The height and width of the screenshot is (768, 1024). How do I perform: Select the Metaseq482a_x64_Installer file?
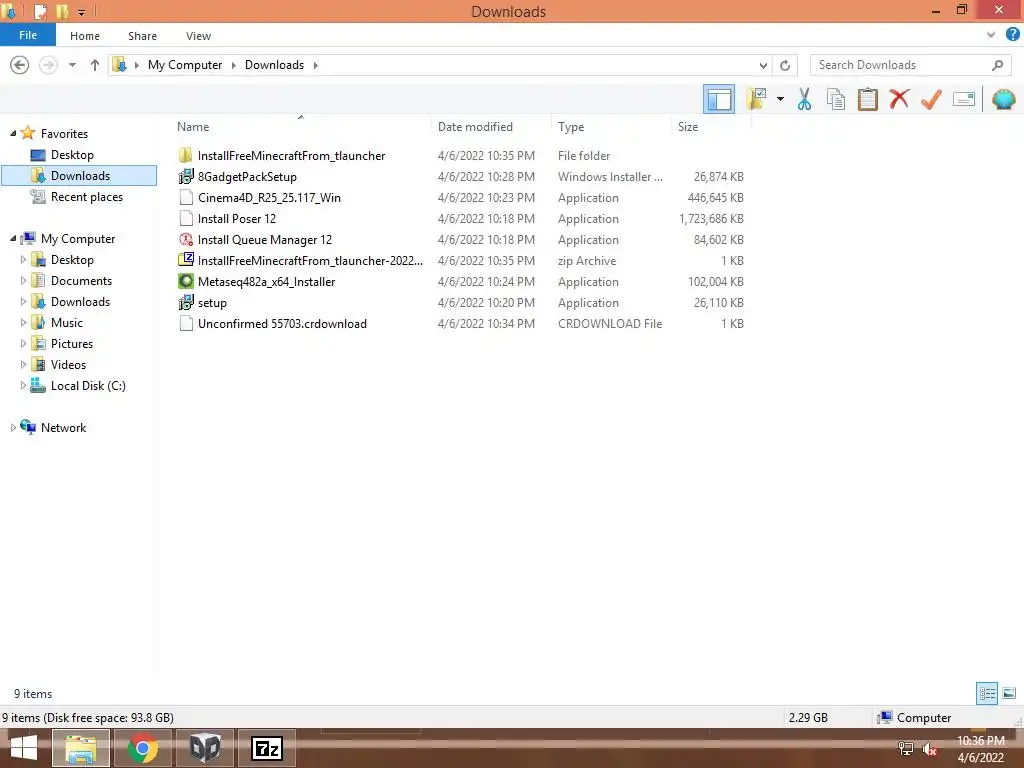(x=266, y=281)
